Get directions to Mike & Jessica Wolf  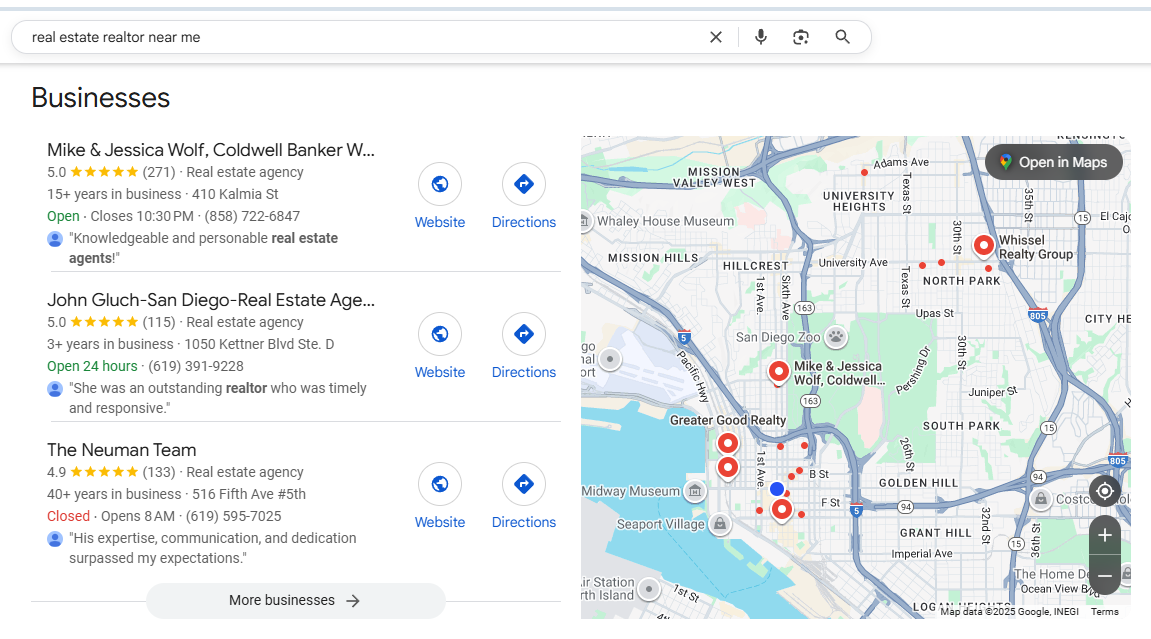click(x=523, y=184)
